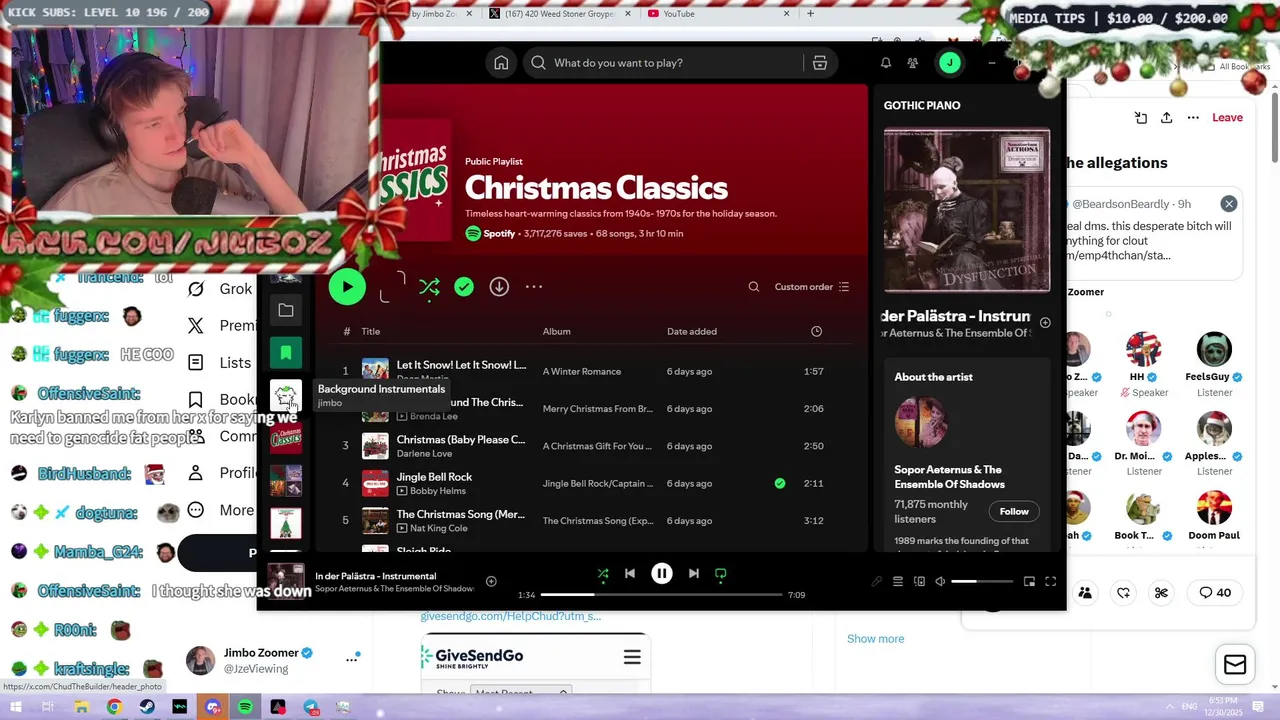Open Christmas Classics thumbnail in sidebar
Screen dimensions: 1280x720
coord(286,438)
